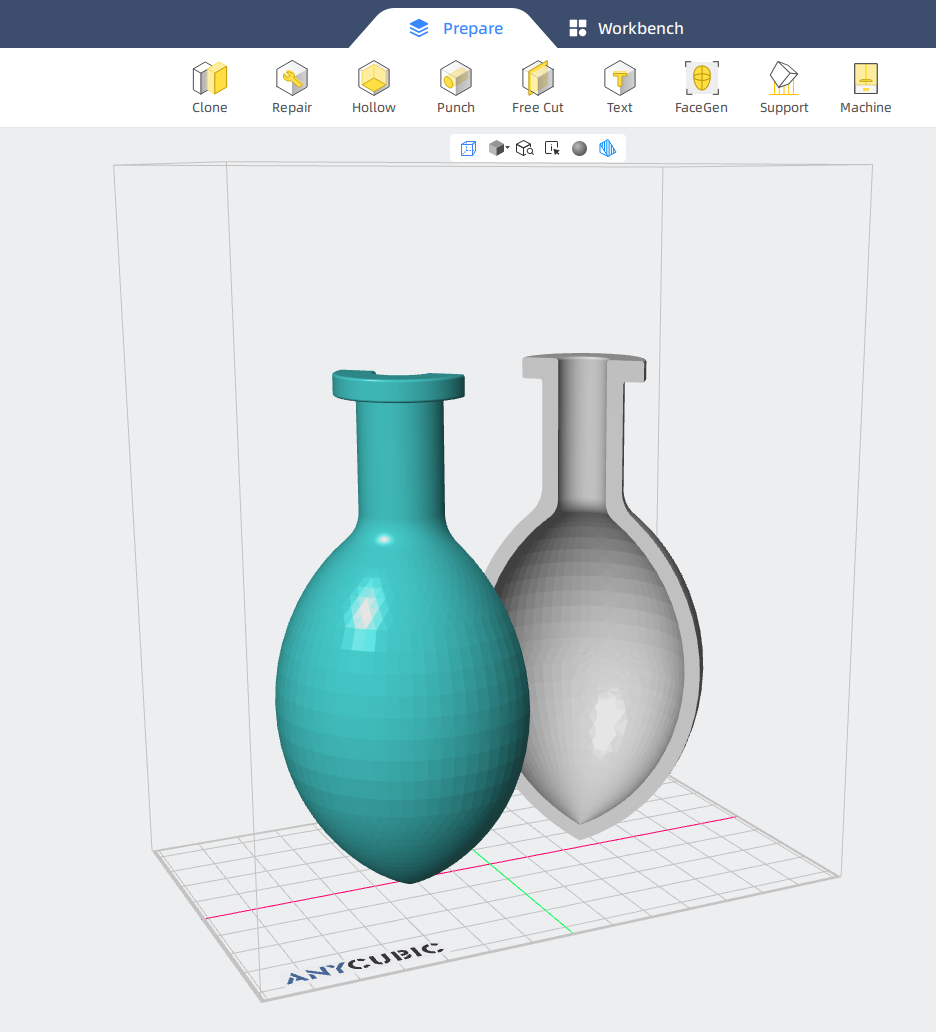Screen dimensions: 936x1032
Task: Toggle the blue wireframe build-volume box
Action: click(x=468, y=149)
